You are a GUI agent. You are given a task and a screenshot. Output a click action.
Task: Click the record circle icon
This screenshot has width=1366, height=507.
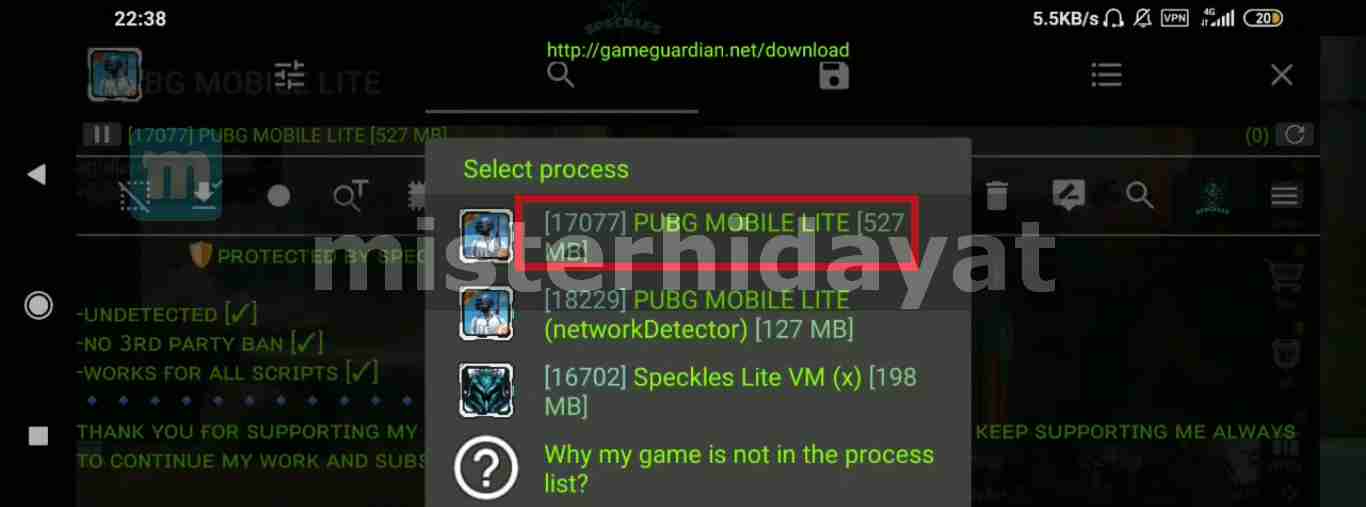click(x=279, y=196)
